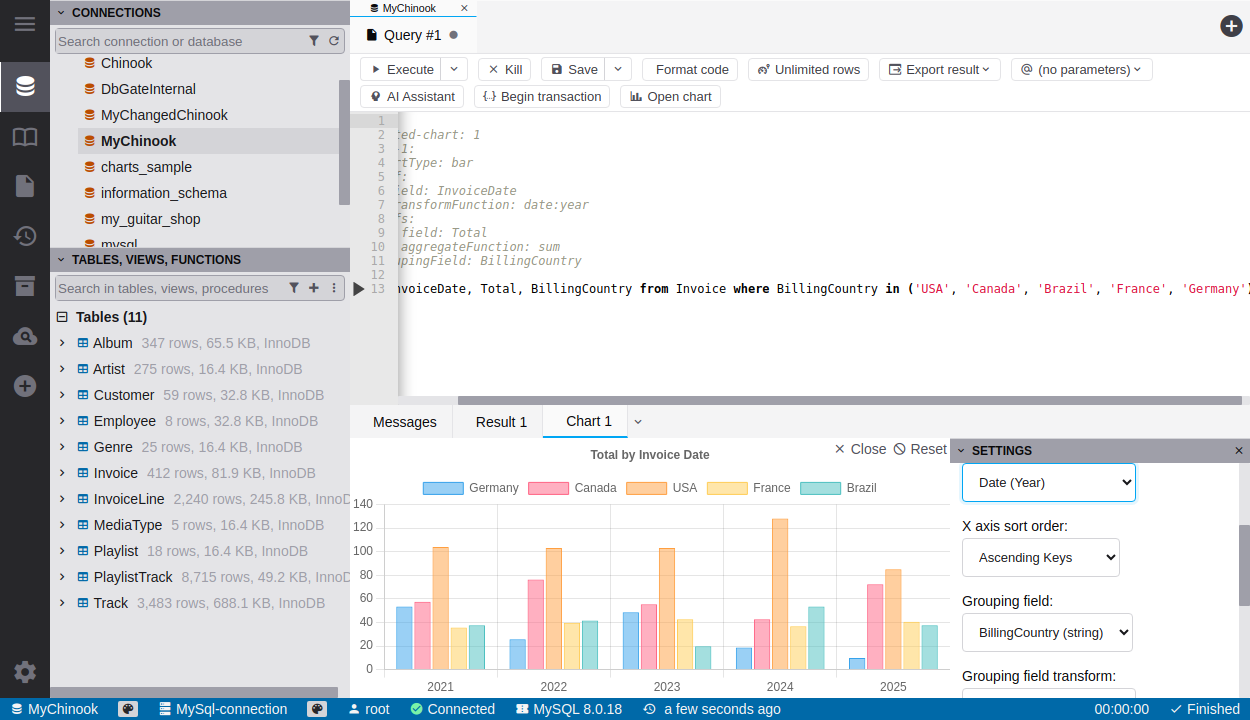
Task: Open the X axis transform dropdown Date (Year)
Action: (x=1048, y=482)
